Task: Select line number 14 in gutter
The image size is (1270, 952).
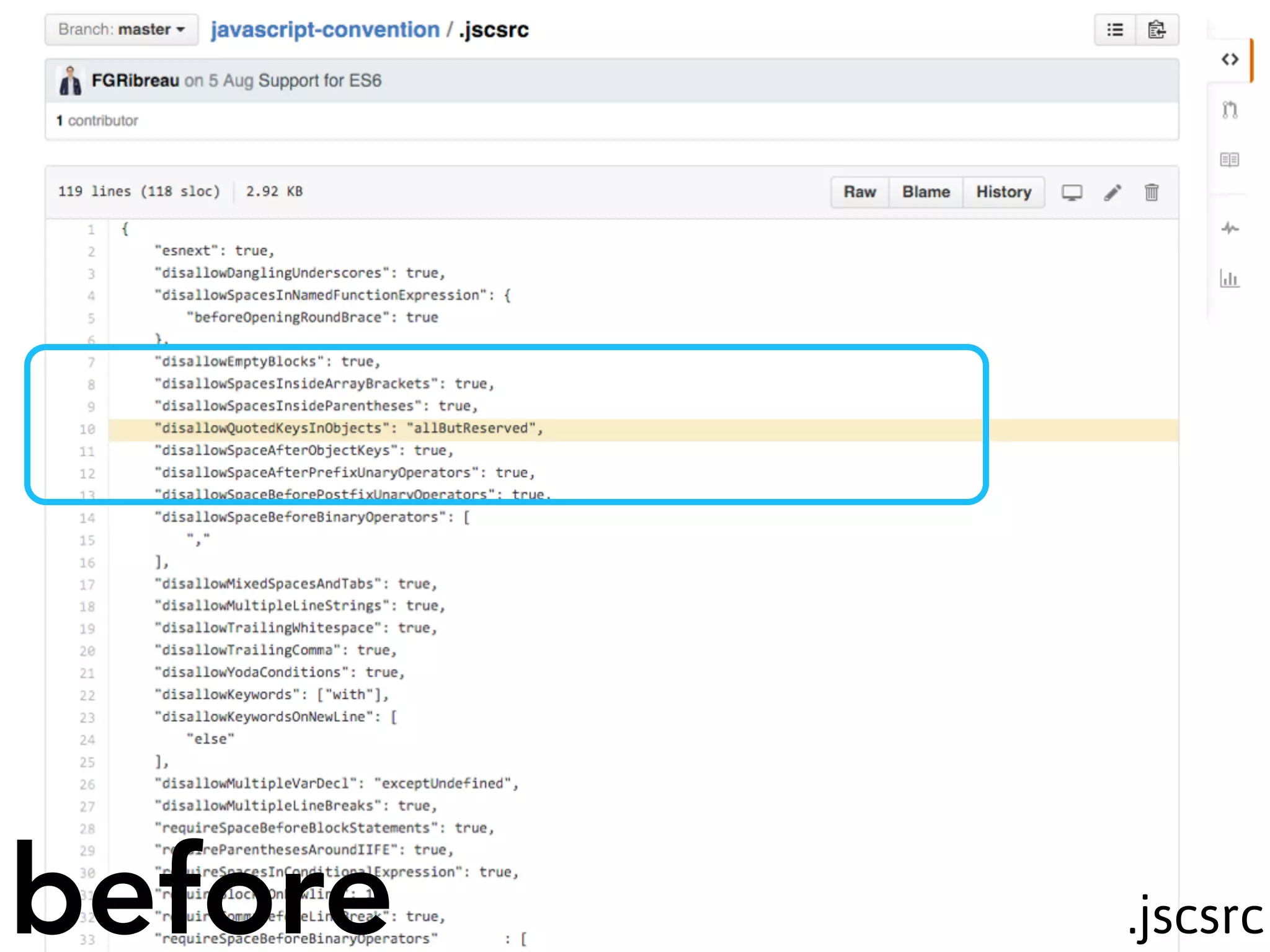Action: tap(87, 518)
